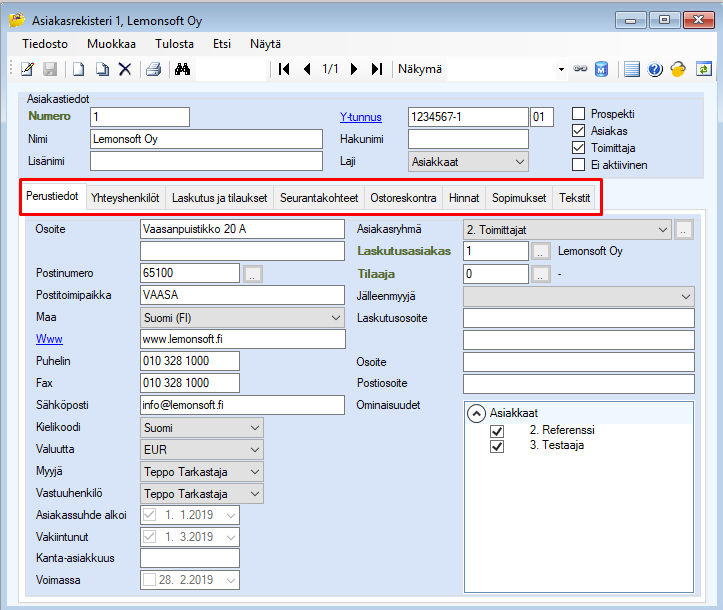Uncheck the 3. Testaaja property

(497, 446)
